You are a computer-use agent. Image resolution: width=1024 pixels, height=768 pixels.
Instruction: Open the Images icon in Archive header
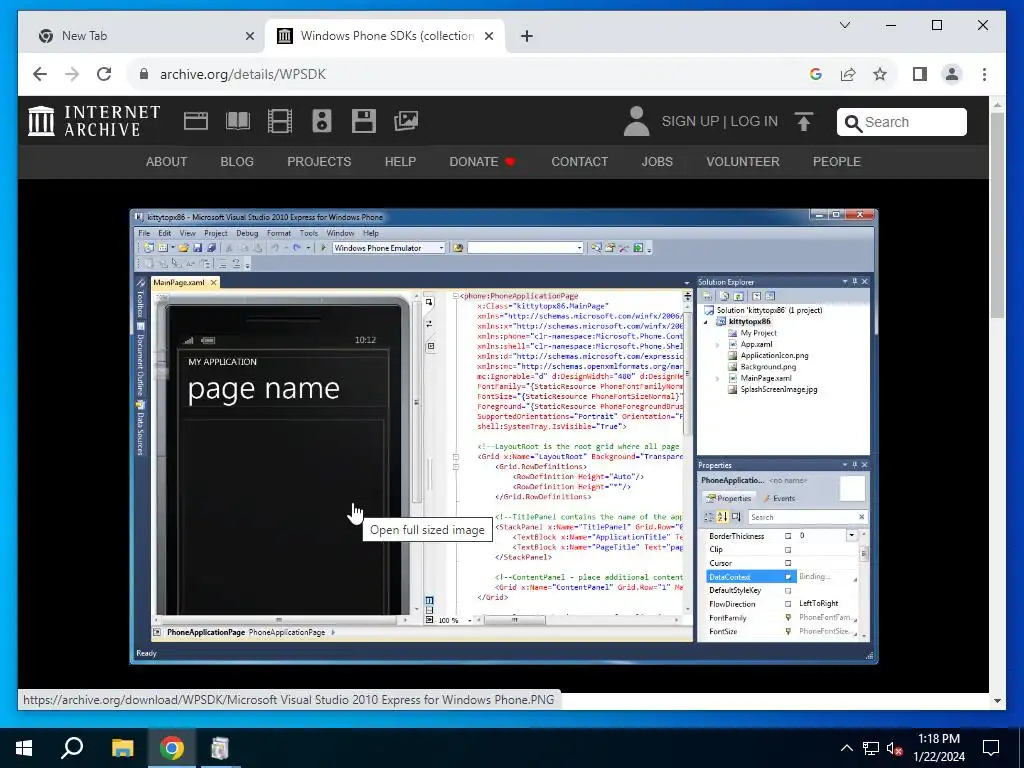tap(406, 121)
